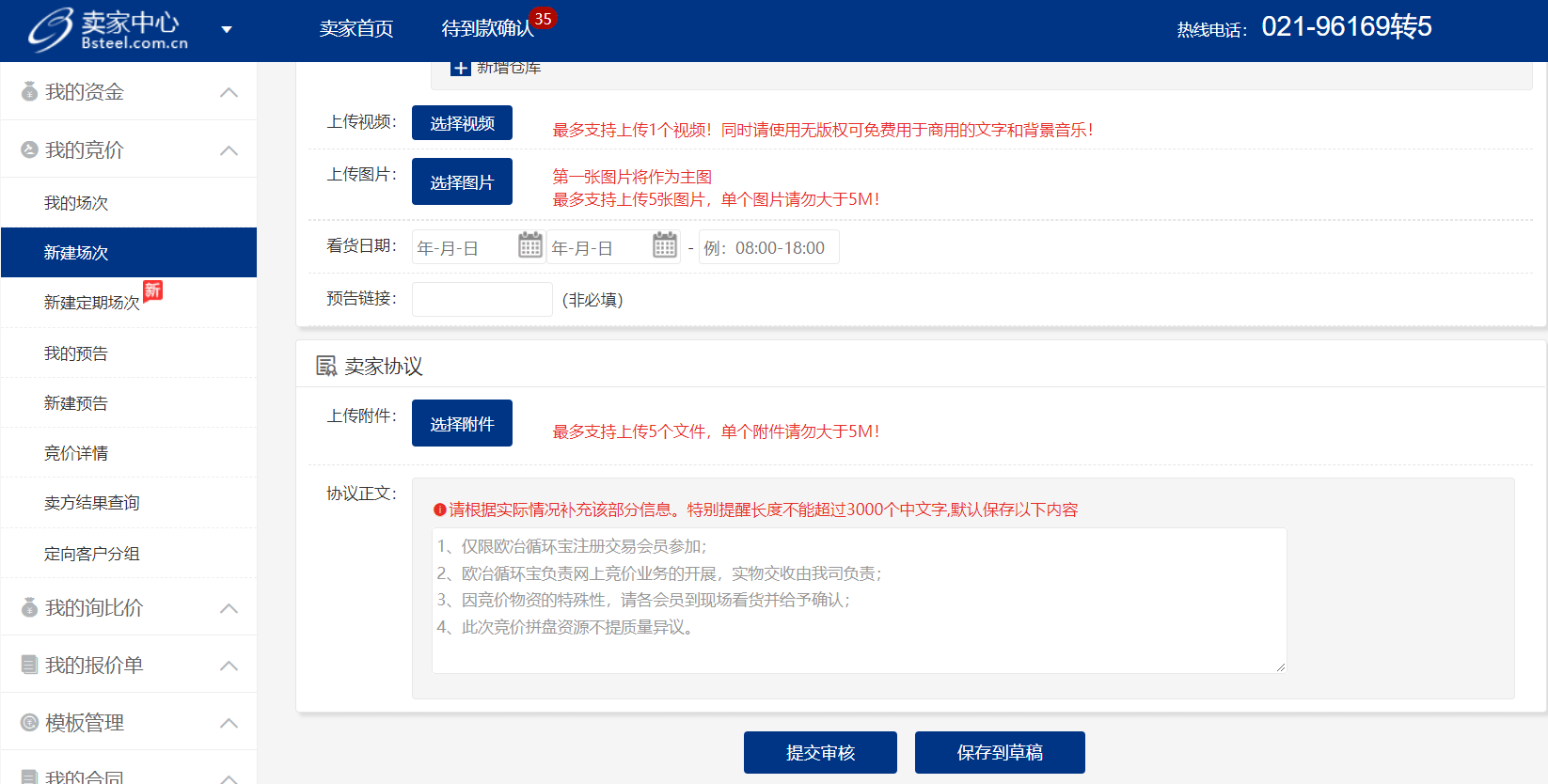The width and height of the screenshot is (1548, 784).
Task: Click the 选择图片 upload button
Action: pyautogui.click(x=462, y=182)
